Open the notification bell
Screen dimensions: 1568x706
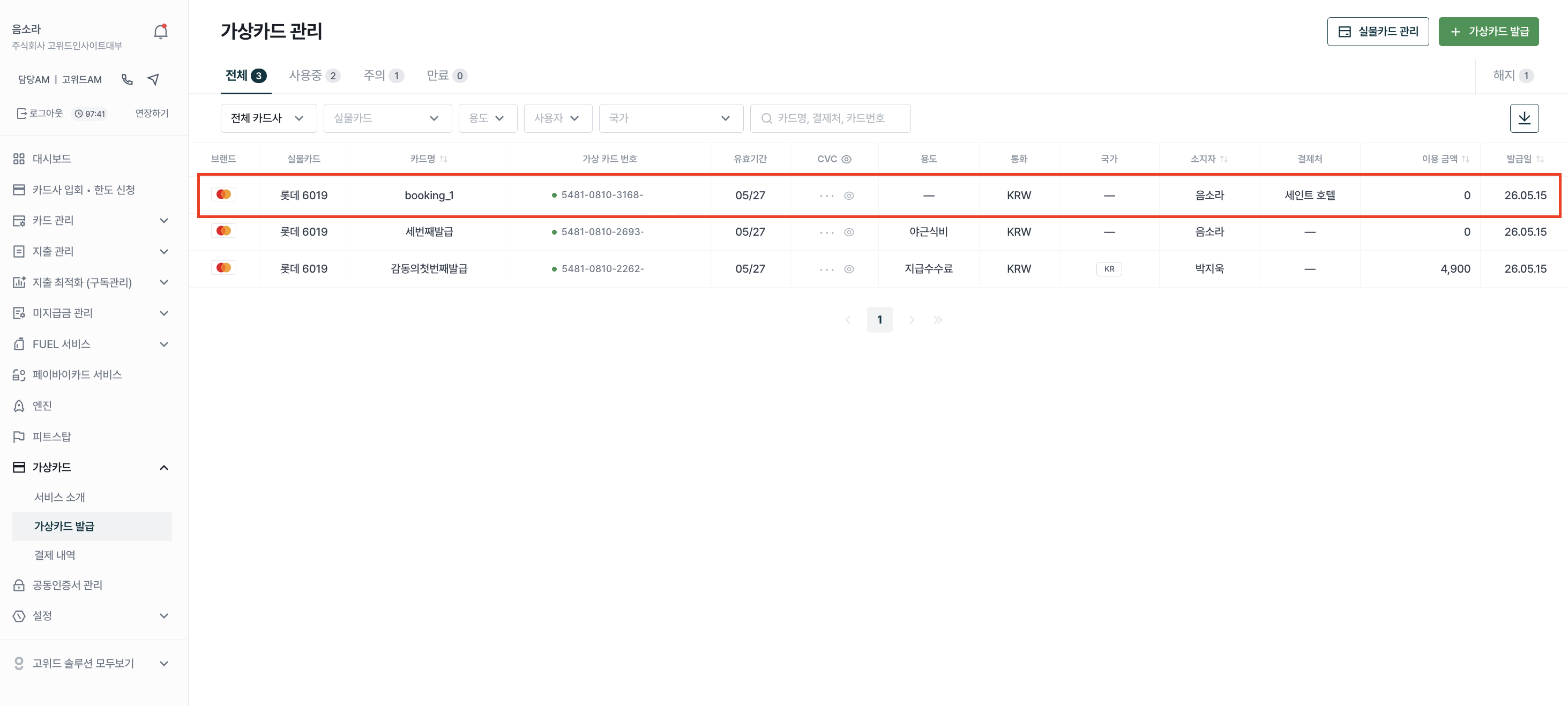point(161,32)
